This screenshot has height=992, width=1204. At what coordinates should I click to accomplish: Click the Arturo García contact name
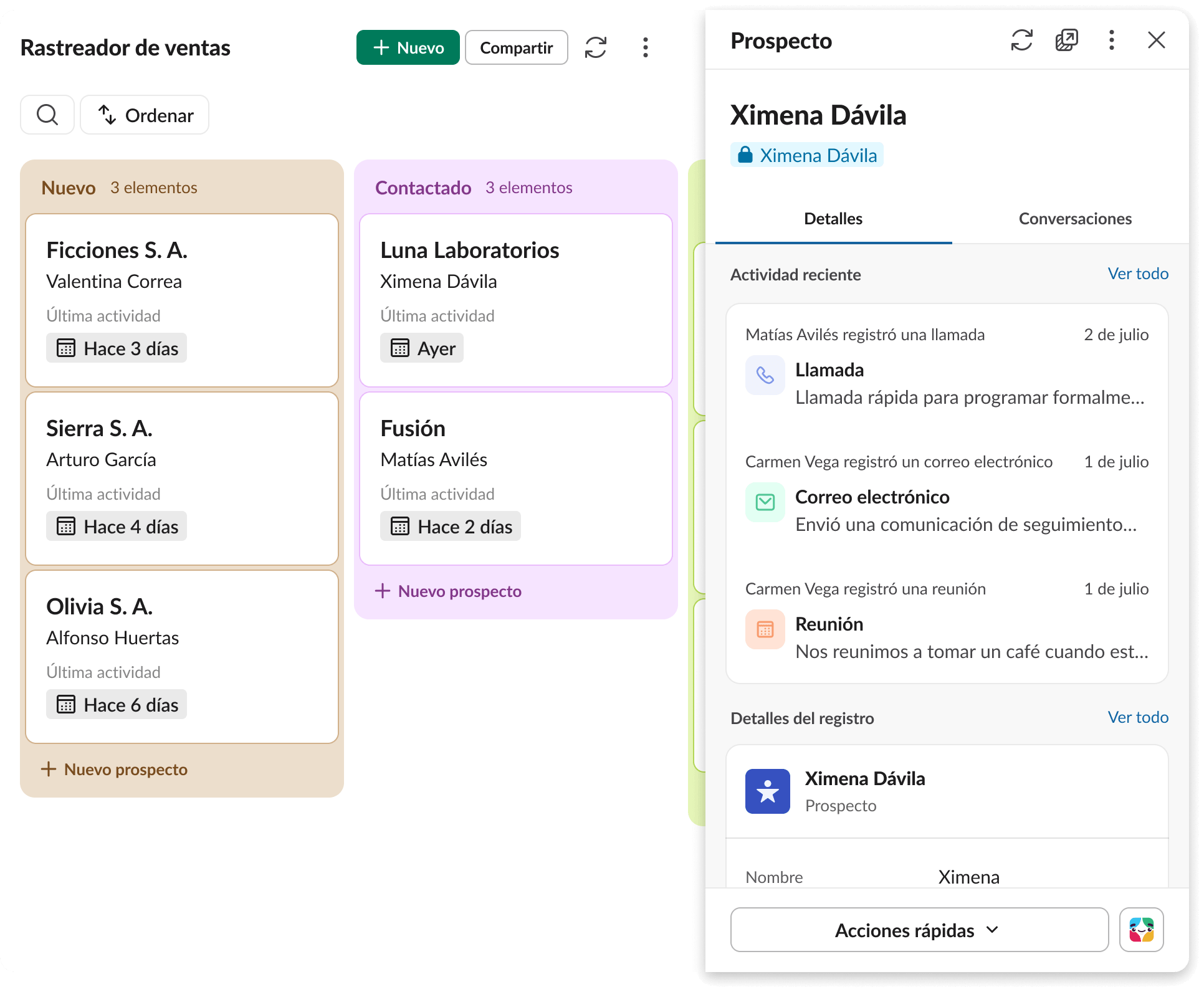click(101, 459)
